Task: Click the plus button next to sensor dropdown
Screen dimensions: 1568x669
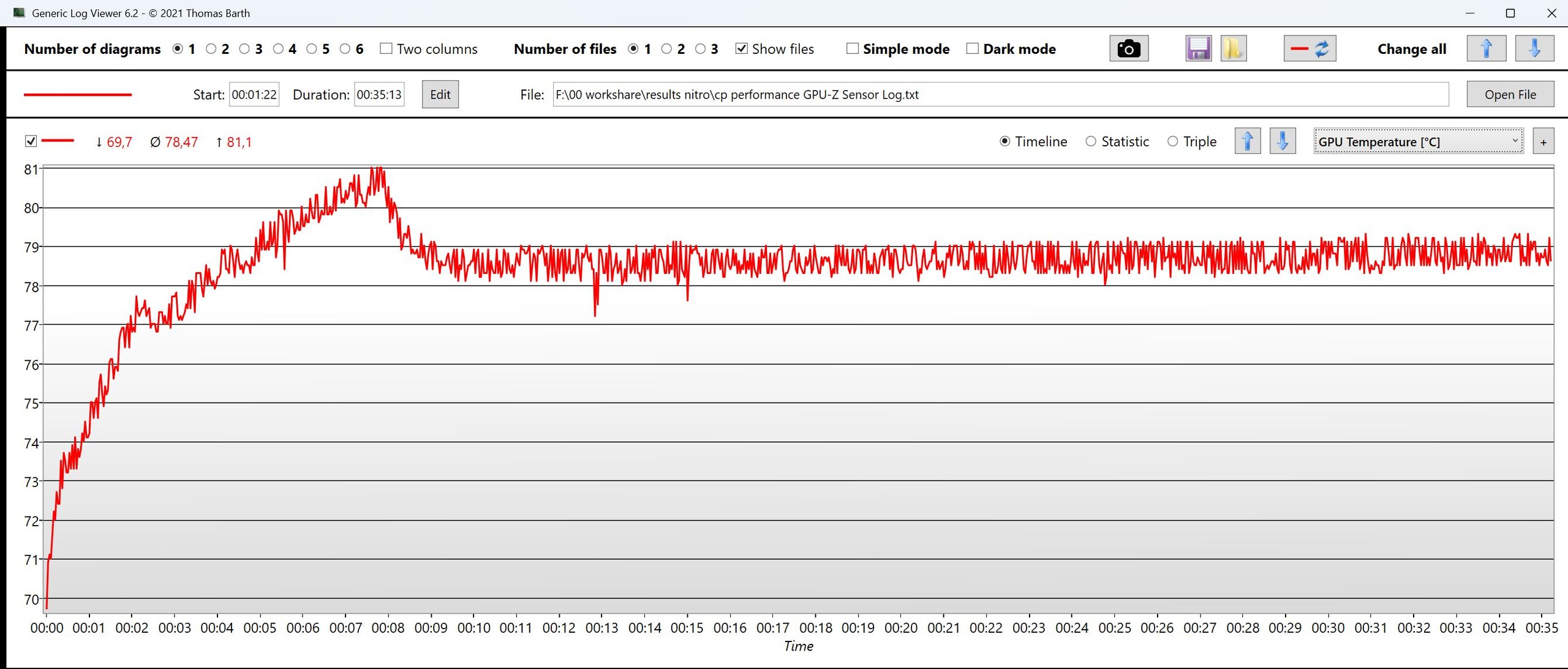Action: (1543, 142)
